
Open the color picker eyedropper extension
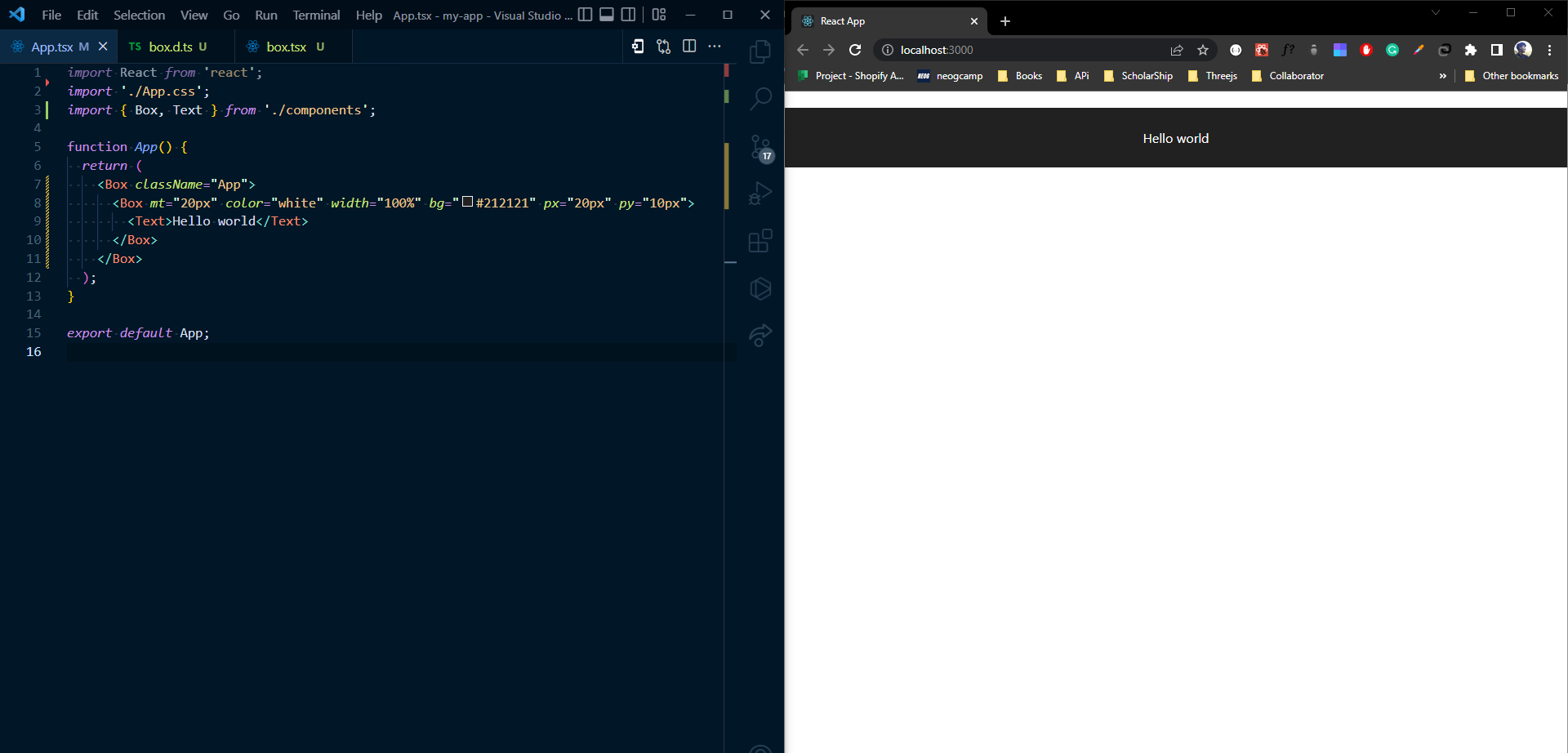(1419, 50)
